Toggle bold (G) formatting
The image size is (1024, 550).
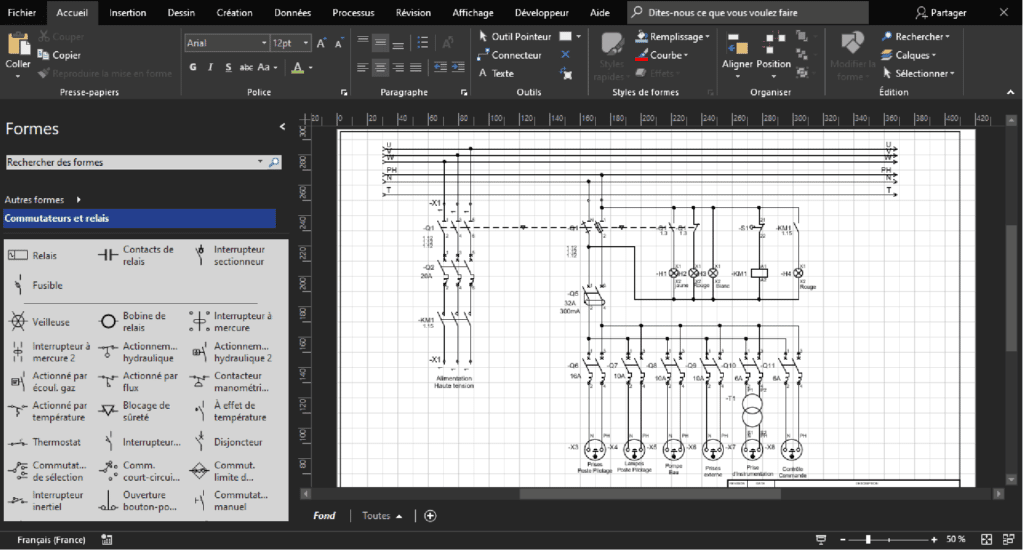193,67
